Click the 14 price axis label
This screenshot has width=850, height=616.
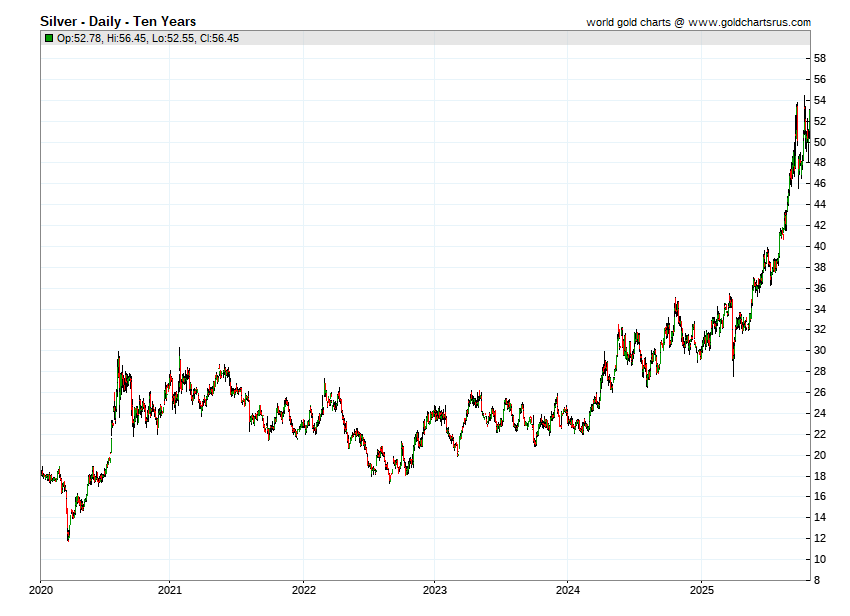pyautogui.click(x=820, y=517)
